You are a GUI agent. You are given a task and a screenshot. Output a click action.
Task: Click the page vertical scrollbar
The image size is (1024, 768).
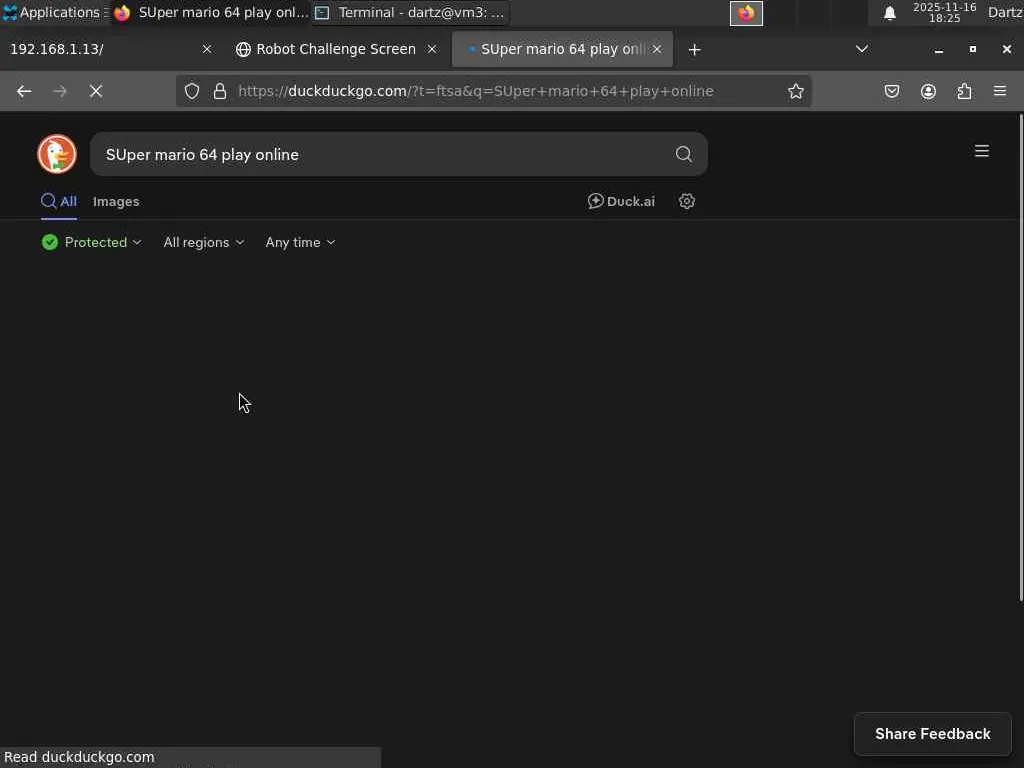(1021, 358)
